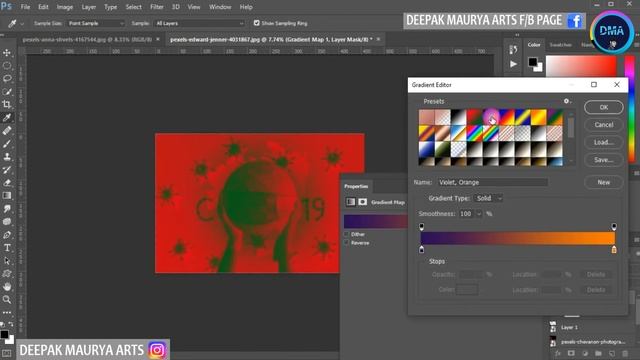Image resolution: width=640 pixels, height=360 pixels.
Task: Click the New gradient button
Action: coord(604,182)
